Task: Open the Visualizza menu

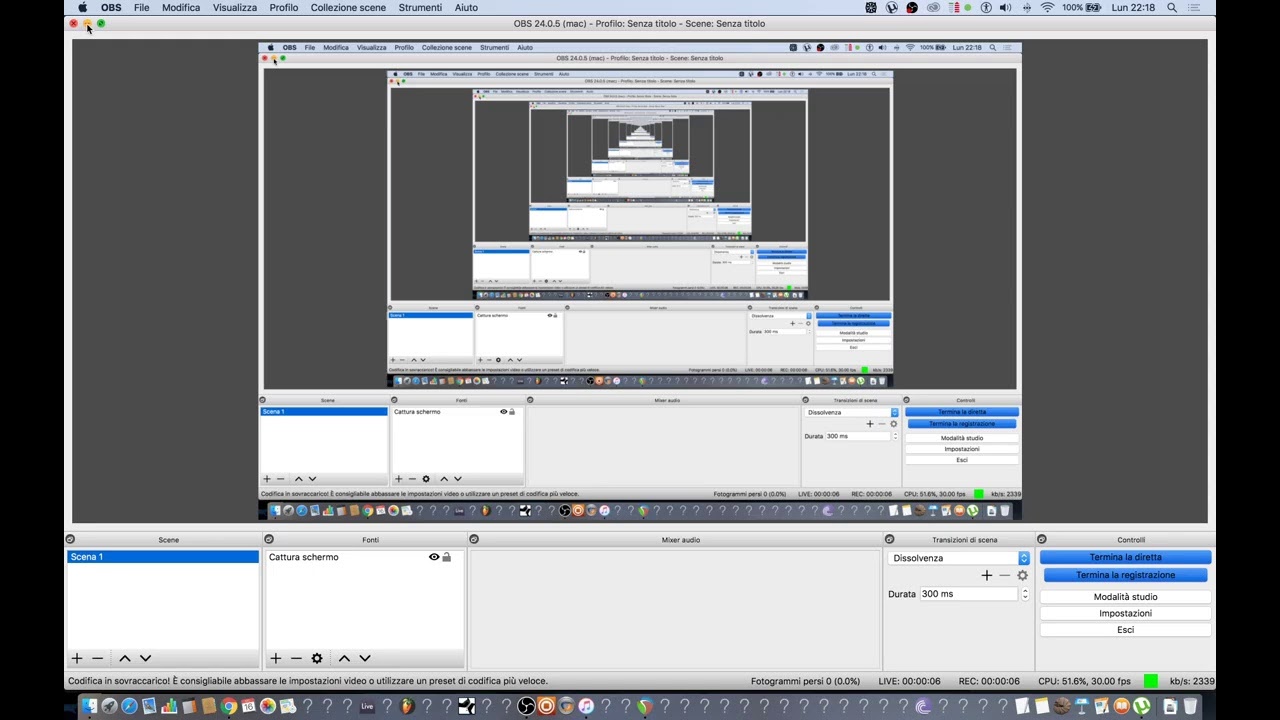Action: pyautogui.click(x=234, y=7)
